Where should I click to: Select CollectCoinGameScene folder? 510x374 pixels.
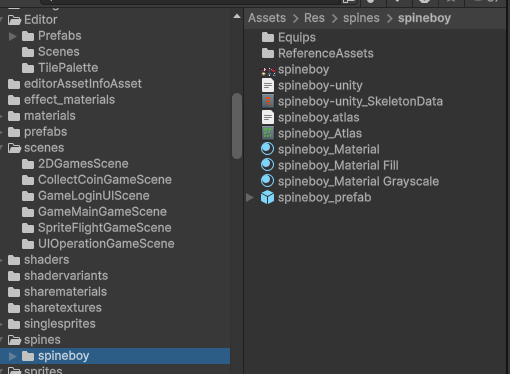point(105,180)
